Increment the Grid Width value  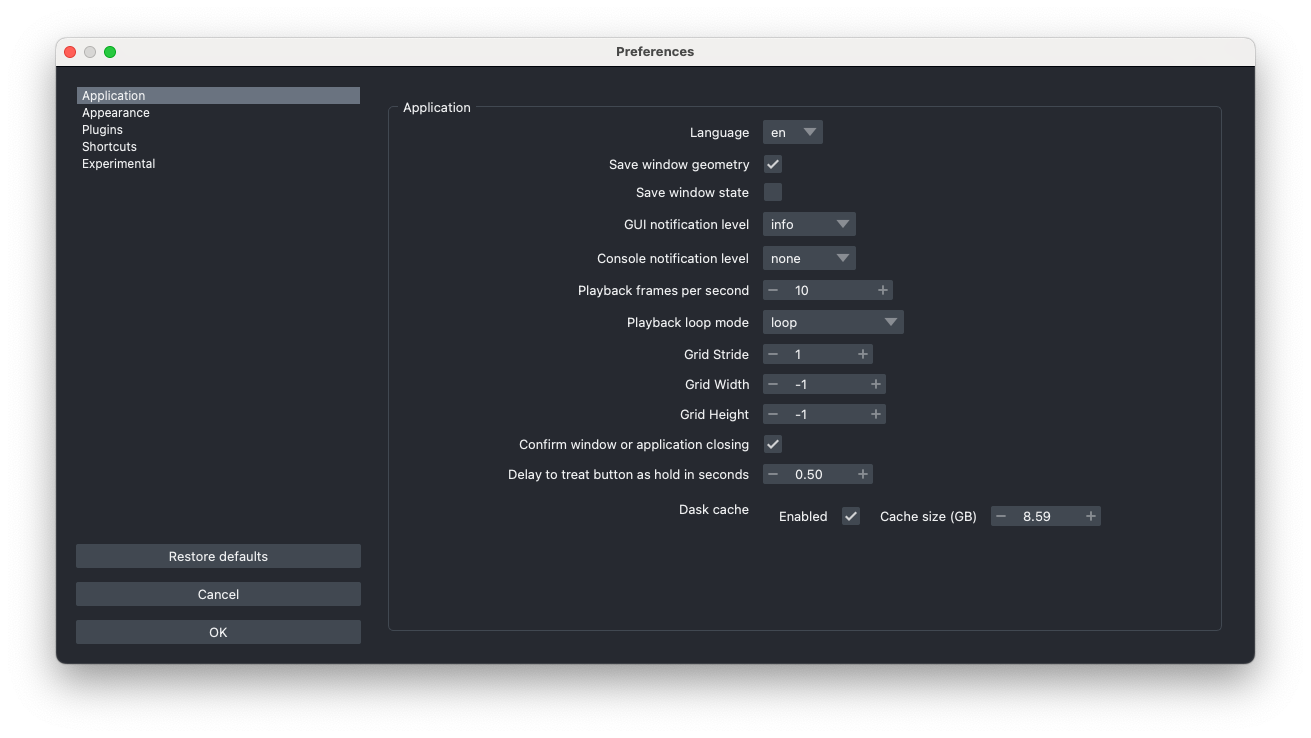[876, 383]
